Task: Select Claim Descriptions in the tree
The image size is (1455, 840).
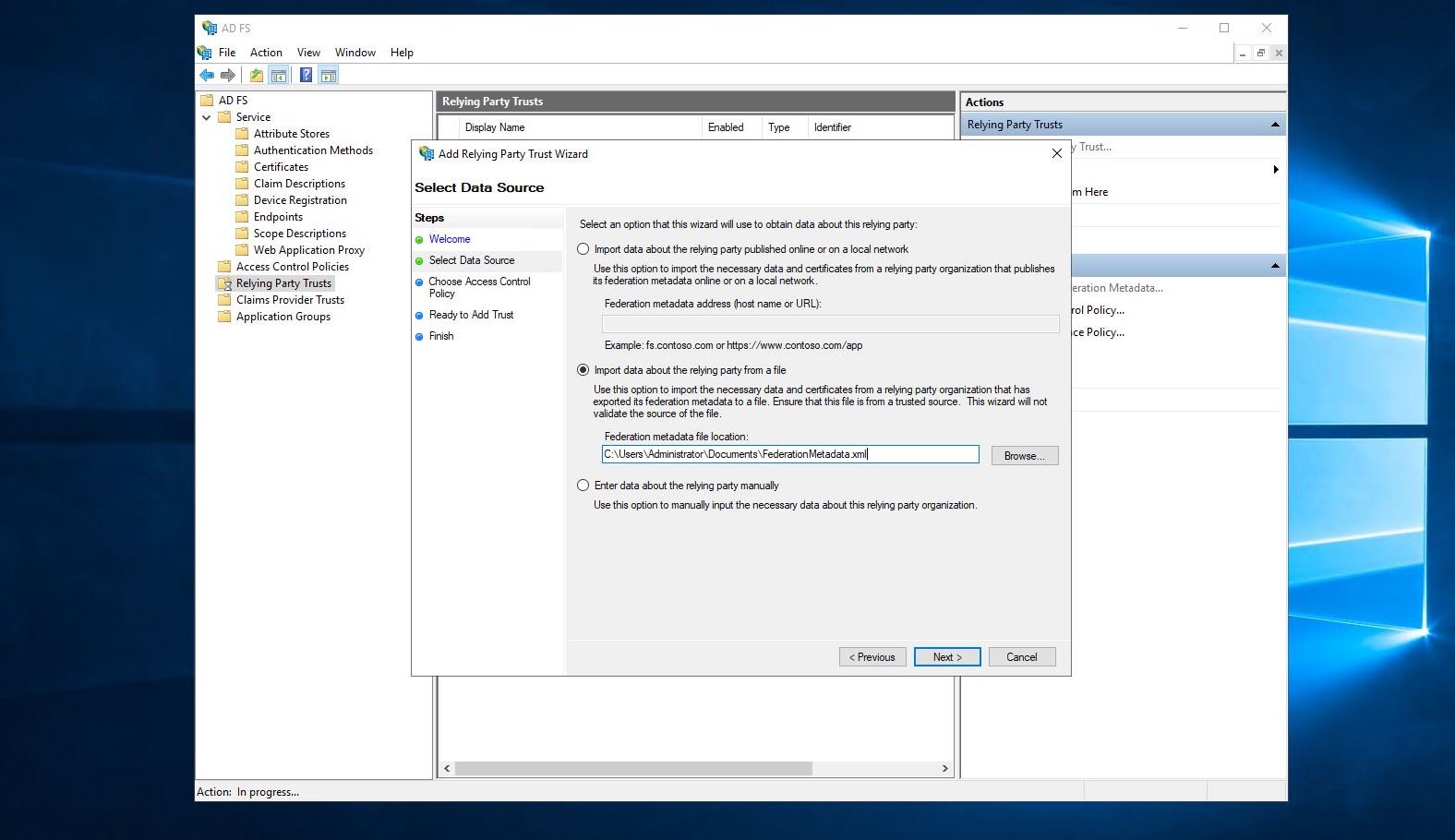Action: (299, 184)
